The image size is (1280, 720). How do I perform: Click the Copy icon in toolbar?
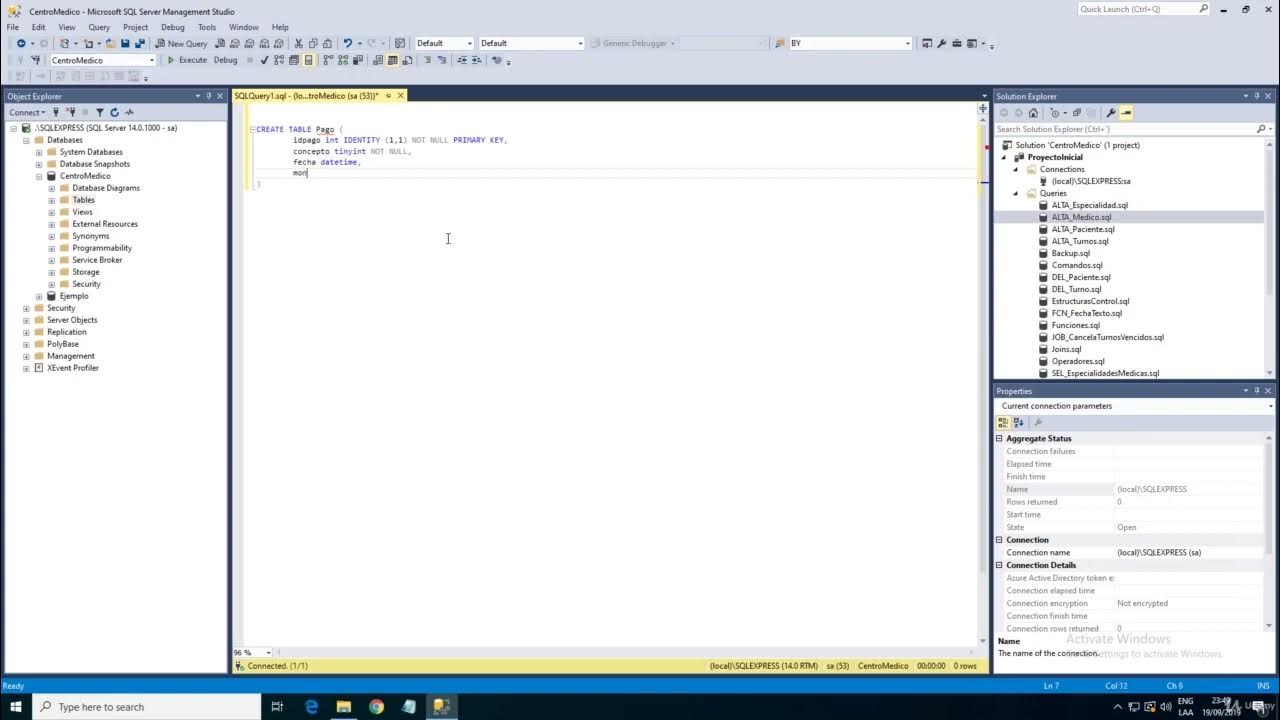313,44
